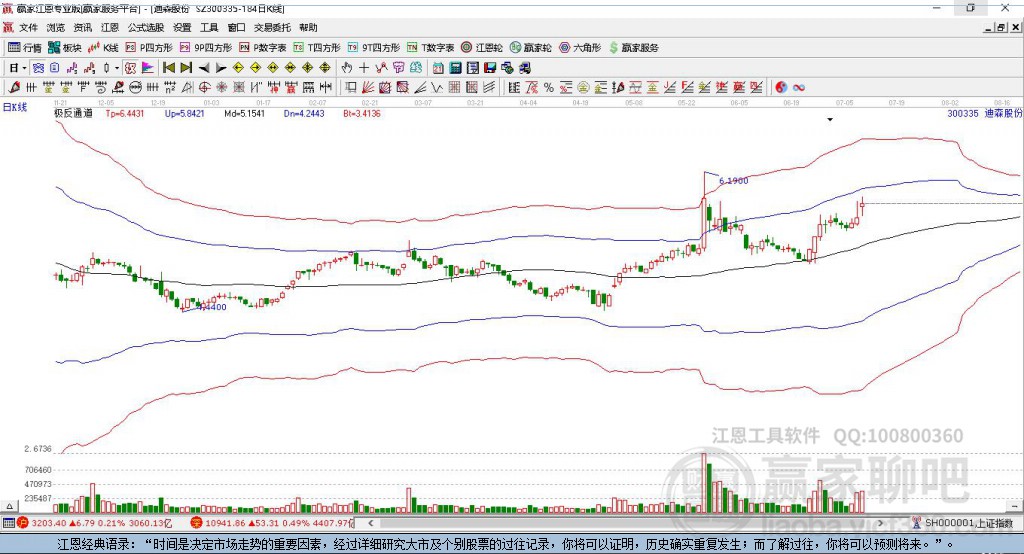Select the hand pan tool
Image resolution: width=1024 pixels, height=554 pixels.
pyautogui.click(x=347, y=68)
